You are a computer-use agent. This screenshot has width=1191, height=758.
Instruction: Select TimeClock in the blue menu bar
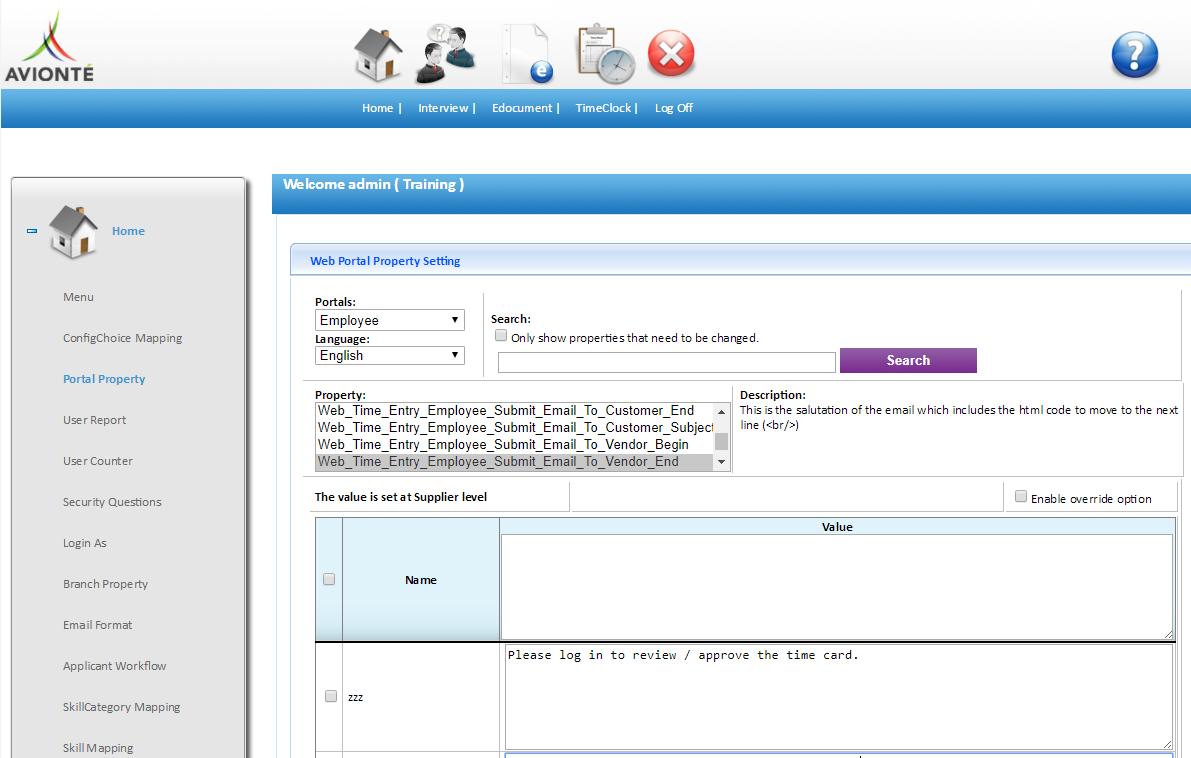click(x=603, y=108)
